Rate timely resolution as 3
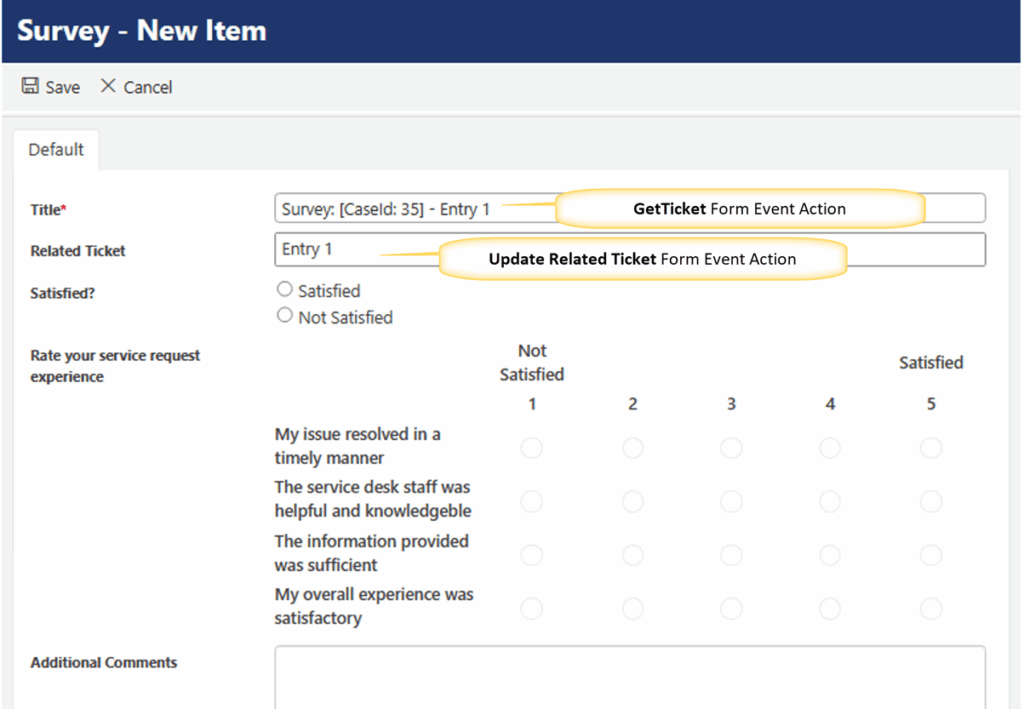The width and height of the screenshot is (1024, 709). [x=731, y=447]
